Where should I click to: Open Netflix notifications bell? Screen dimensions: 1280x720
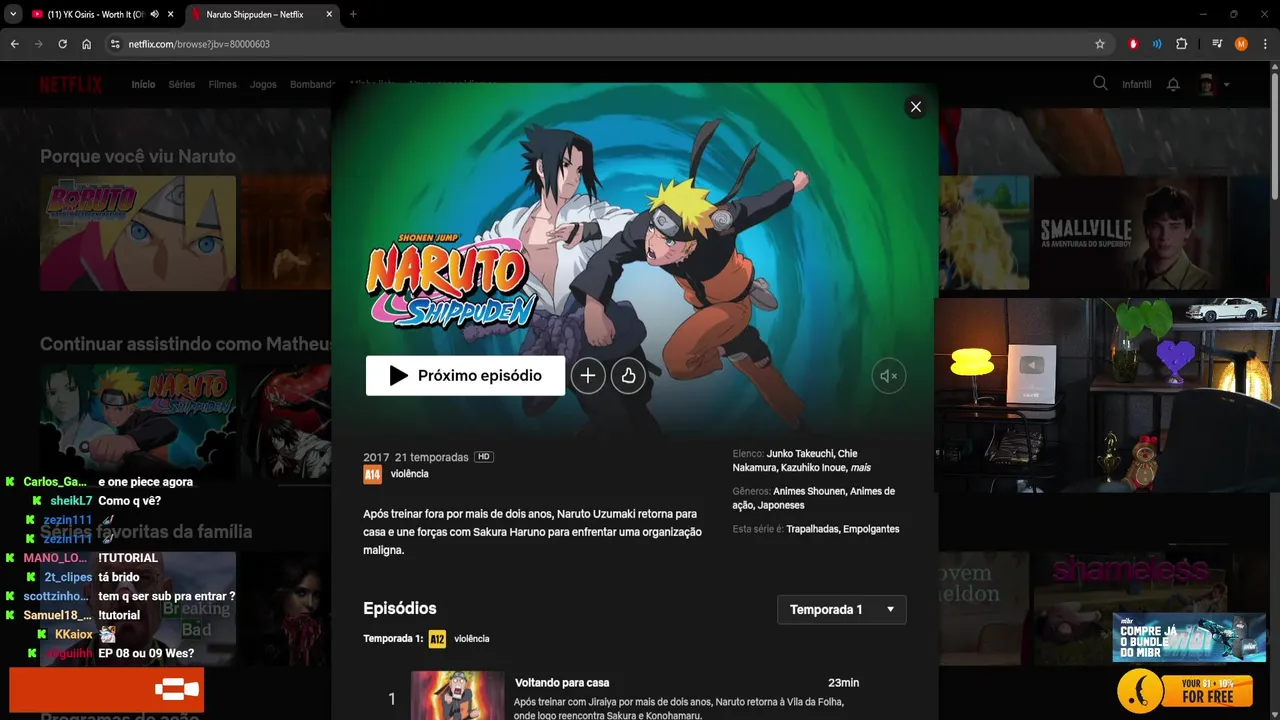1173,84
